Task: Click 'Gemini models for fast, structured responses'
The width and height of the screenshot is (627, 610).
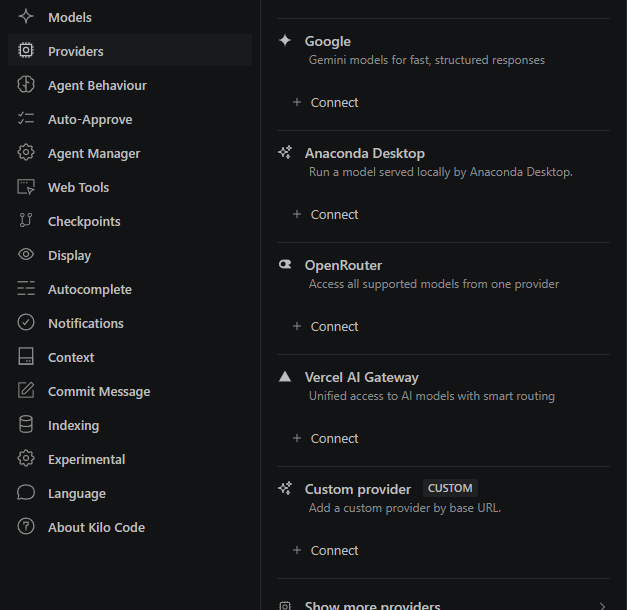Action: [427, 60]
